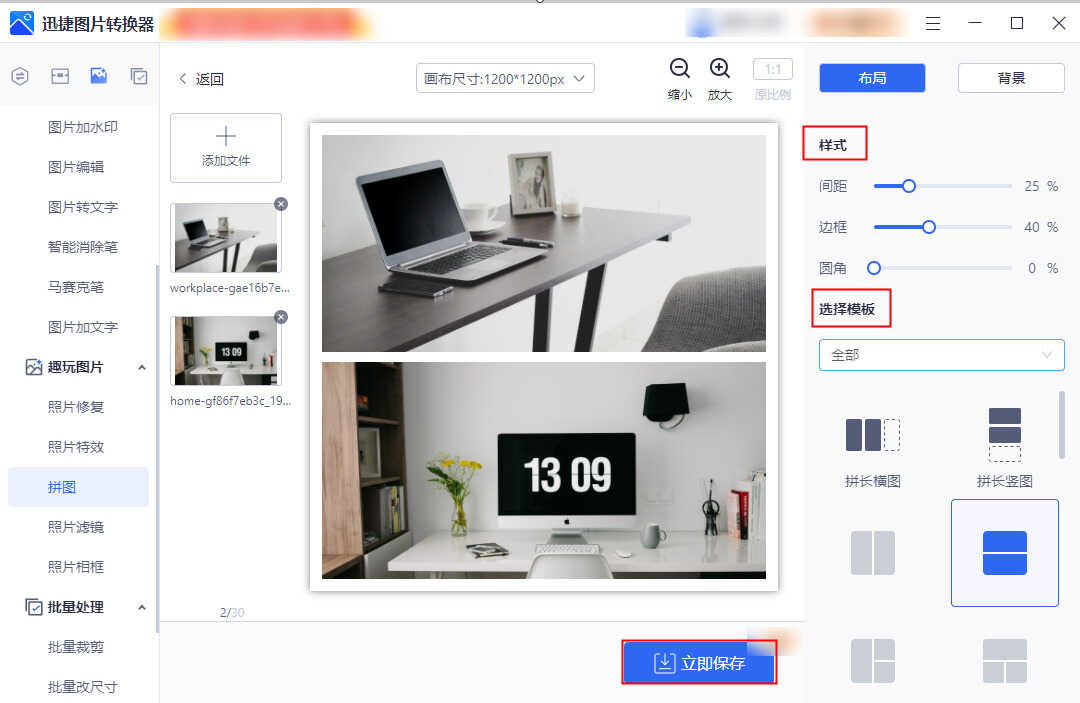
Task: Click the 间距 value 25
Action: click(x=1032, y=186)
